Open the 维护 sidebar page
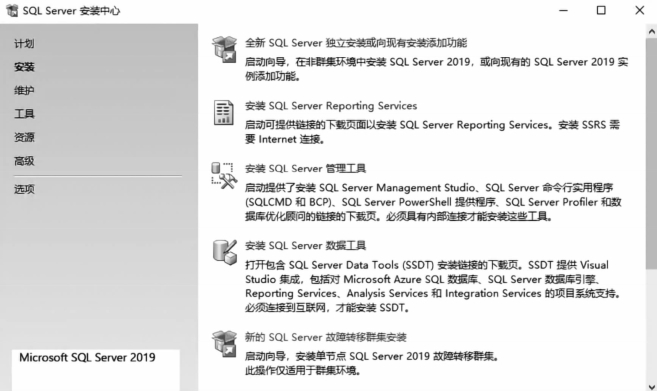Viewport: 657px width, 391px height. pos(24,91)
